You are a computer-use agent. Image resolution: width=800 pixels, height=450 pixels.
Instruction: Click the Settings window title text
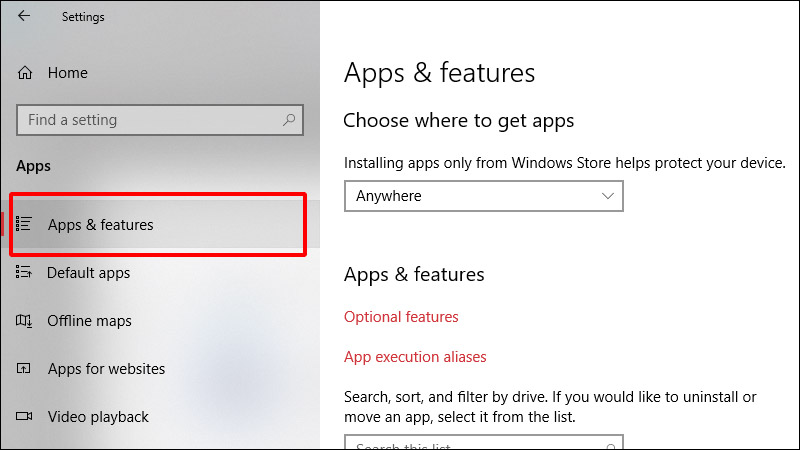coord(83,17)
